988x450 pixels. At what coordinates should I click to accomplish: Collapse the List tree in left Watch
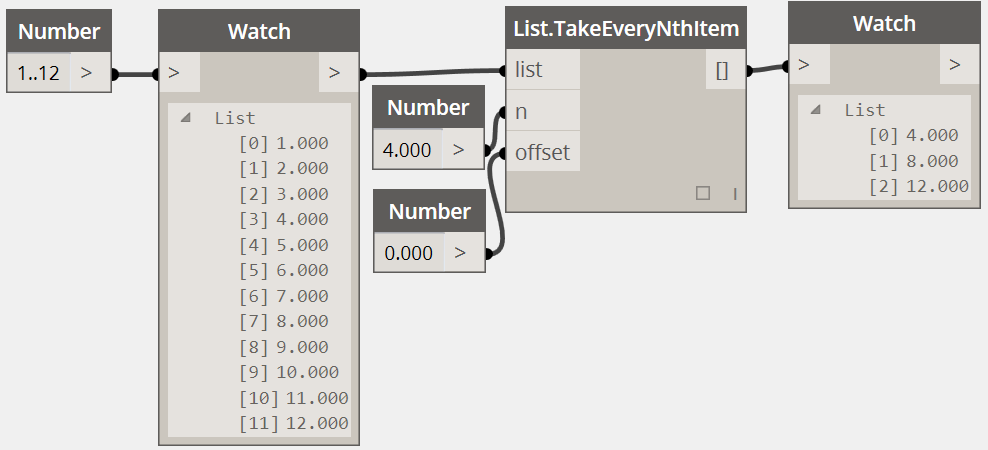(x=185, y=118)
